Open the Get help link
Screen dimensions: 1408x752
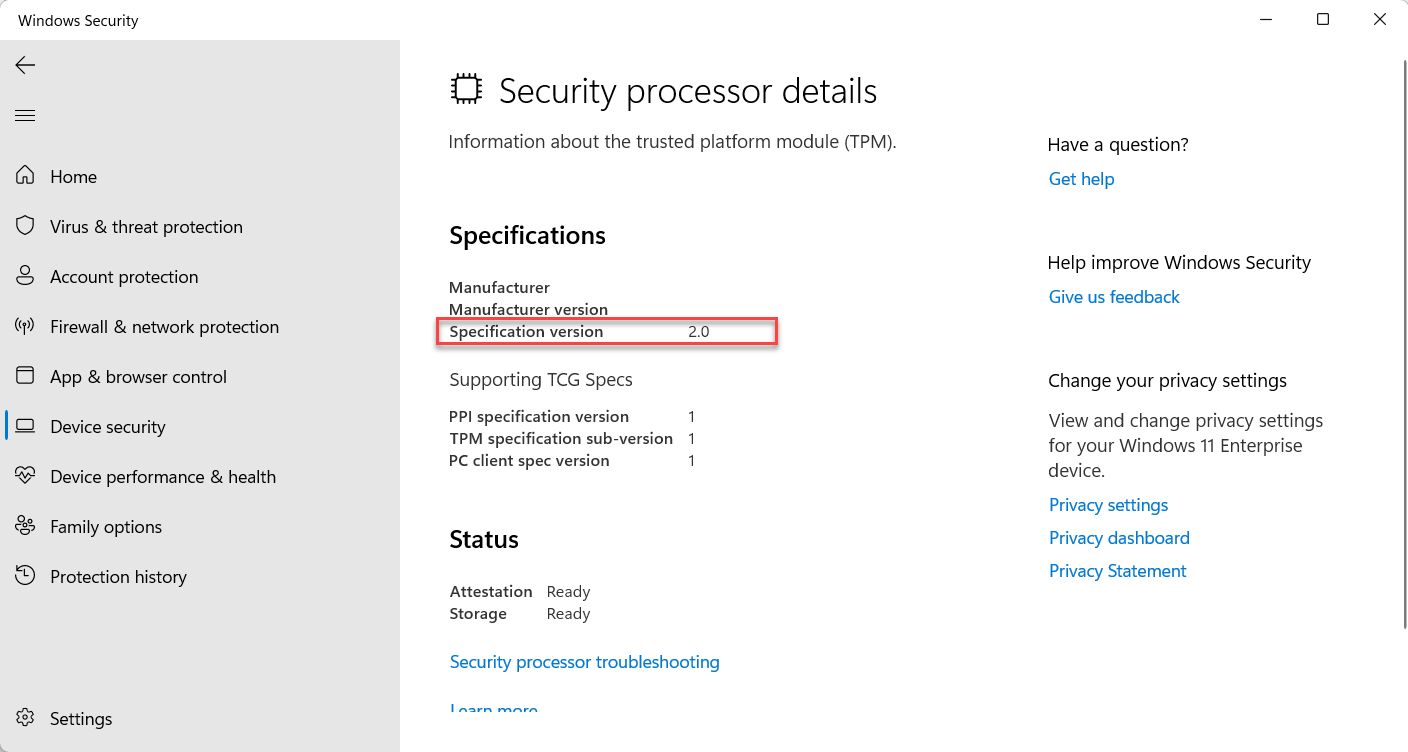tap(1081, 179)
